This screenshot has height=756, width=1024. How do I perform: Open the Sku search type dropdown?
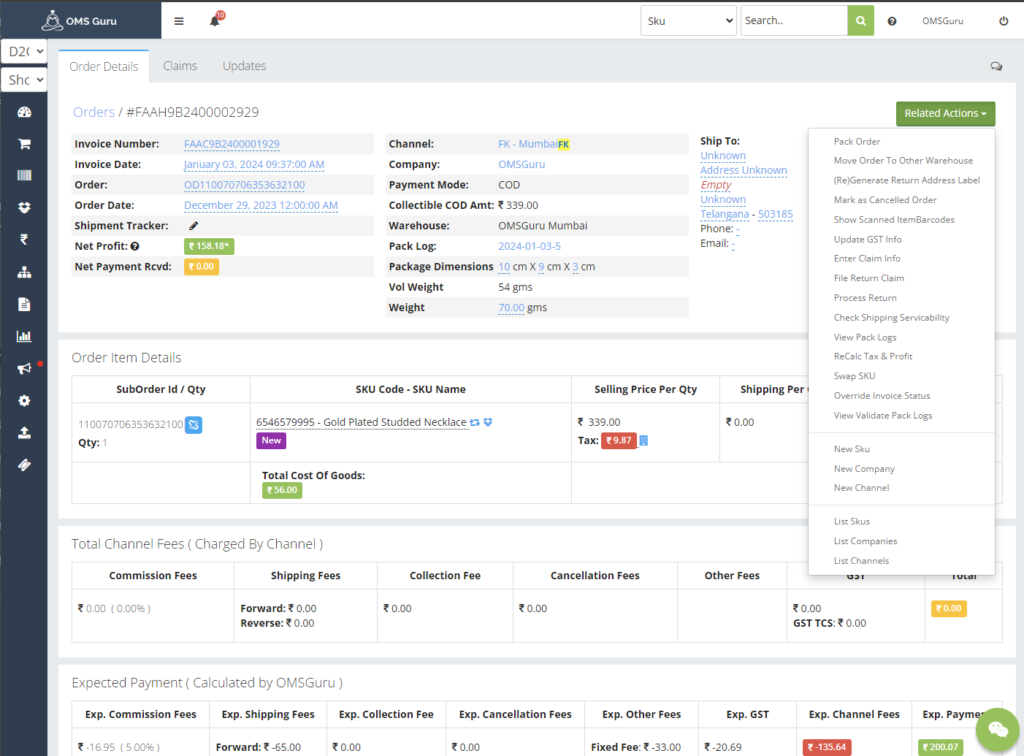689,21
